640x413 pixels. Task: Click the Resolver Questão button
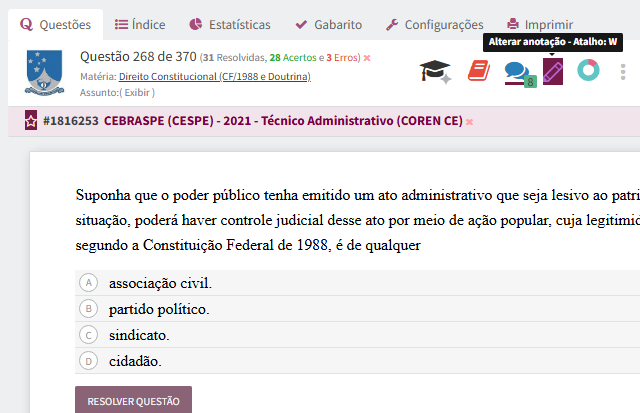coord(133,400)
